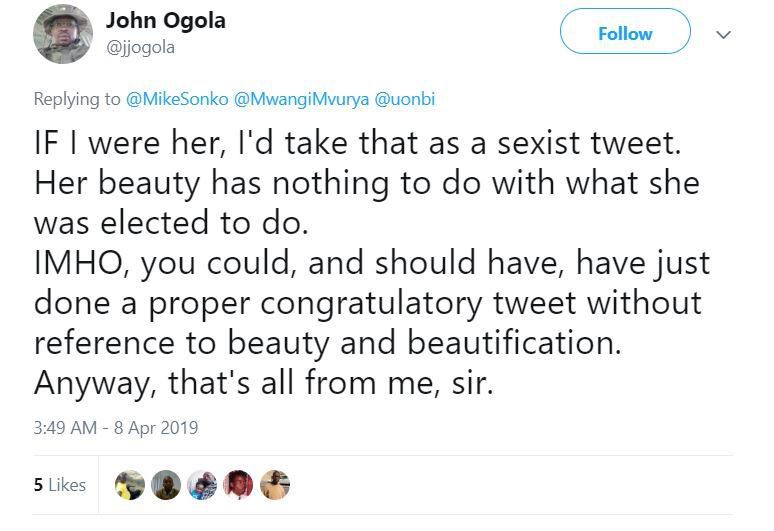Viewport: 774px width, 531px height.
Task: Open the fourth liker's avatar
Action: tap(238, 485)
